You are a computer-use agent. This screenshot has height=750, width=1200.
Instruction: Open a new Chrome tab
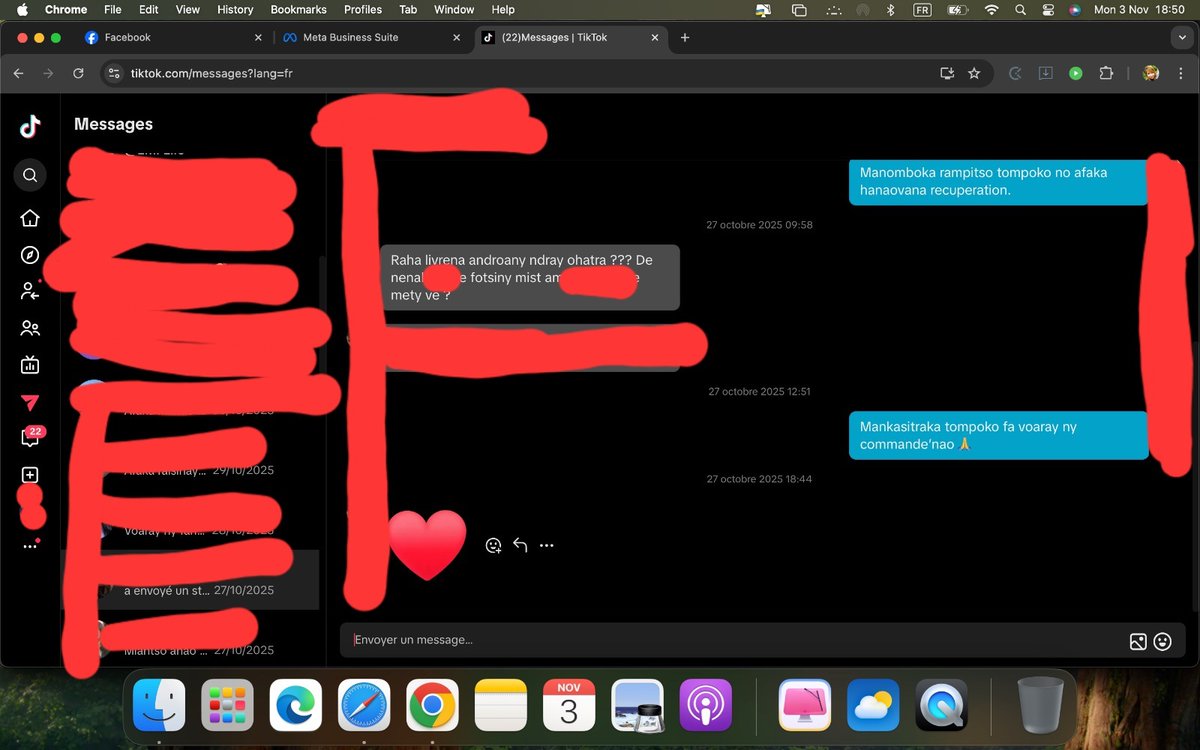pos(685,37)
